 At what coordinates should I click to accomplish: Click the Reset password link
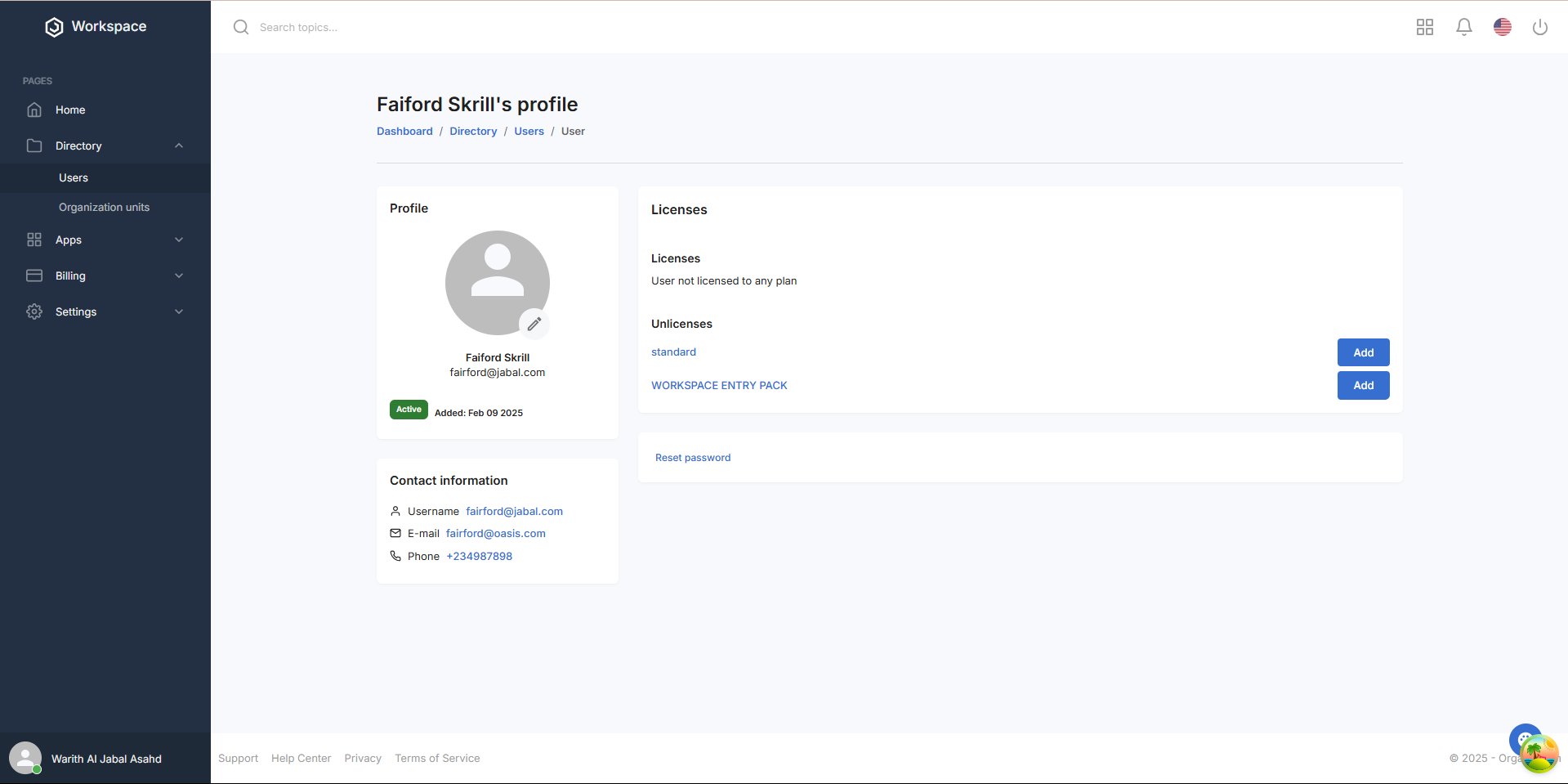pos(692,458)
